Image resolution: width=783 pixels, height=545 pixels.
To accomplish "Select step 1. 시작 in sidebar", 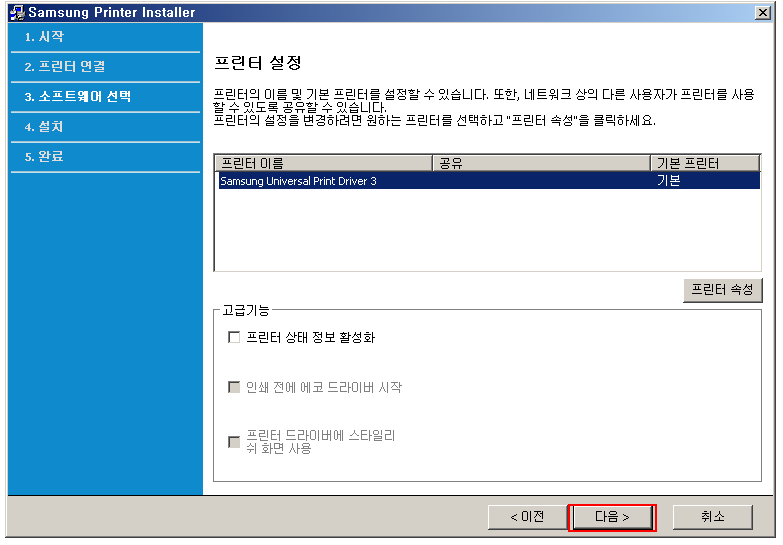I will tap(44, 36).
